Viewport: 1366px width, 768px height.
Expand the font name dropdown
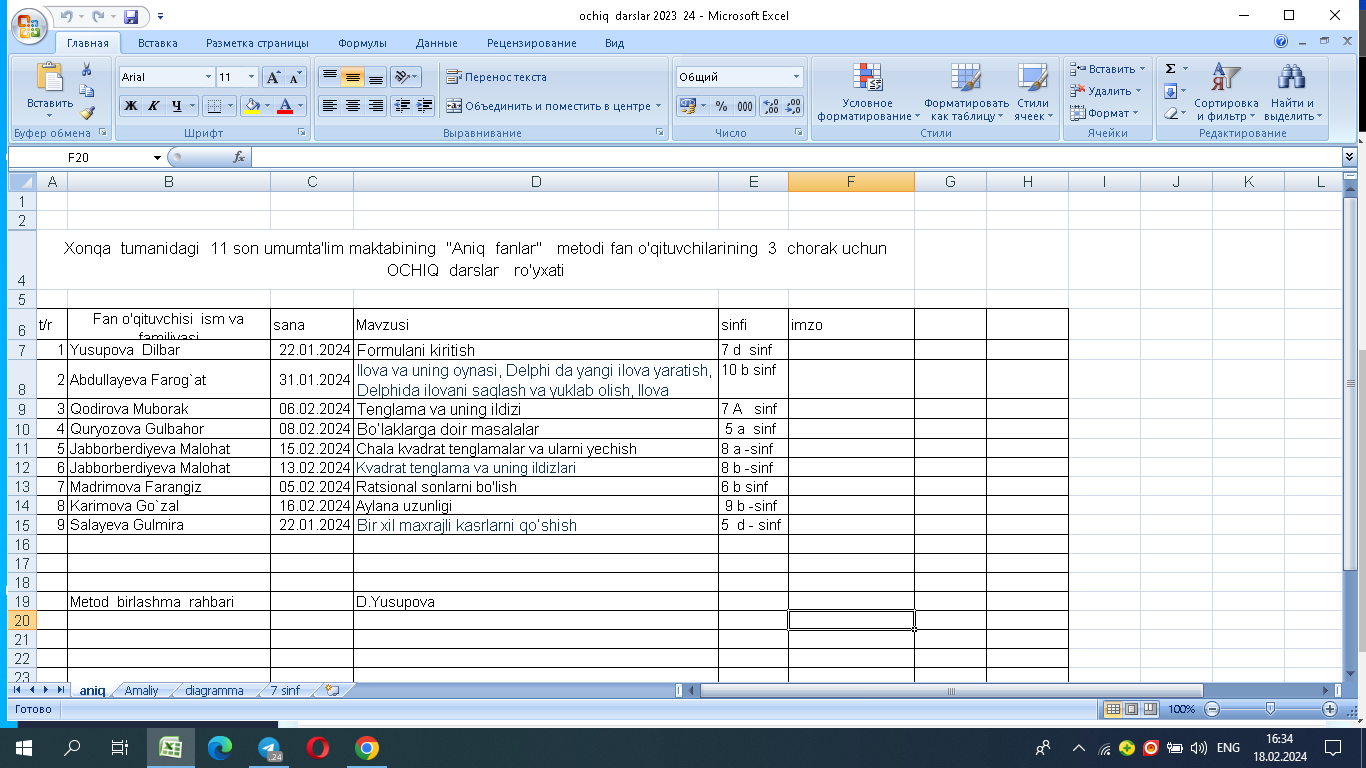[208, 77]
